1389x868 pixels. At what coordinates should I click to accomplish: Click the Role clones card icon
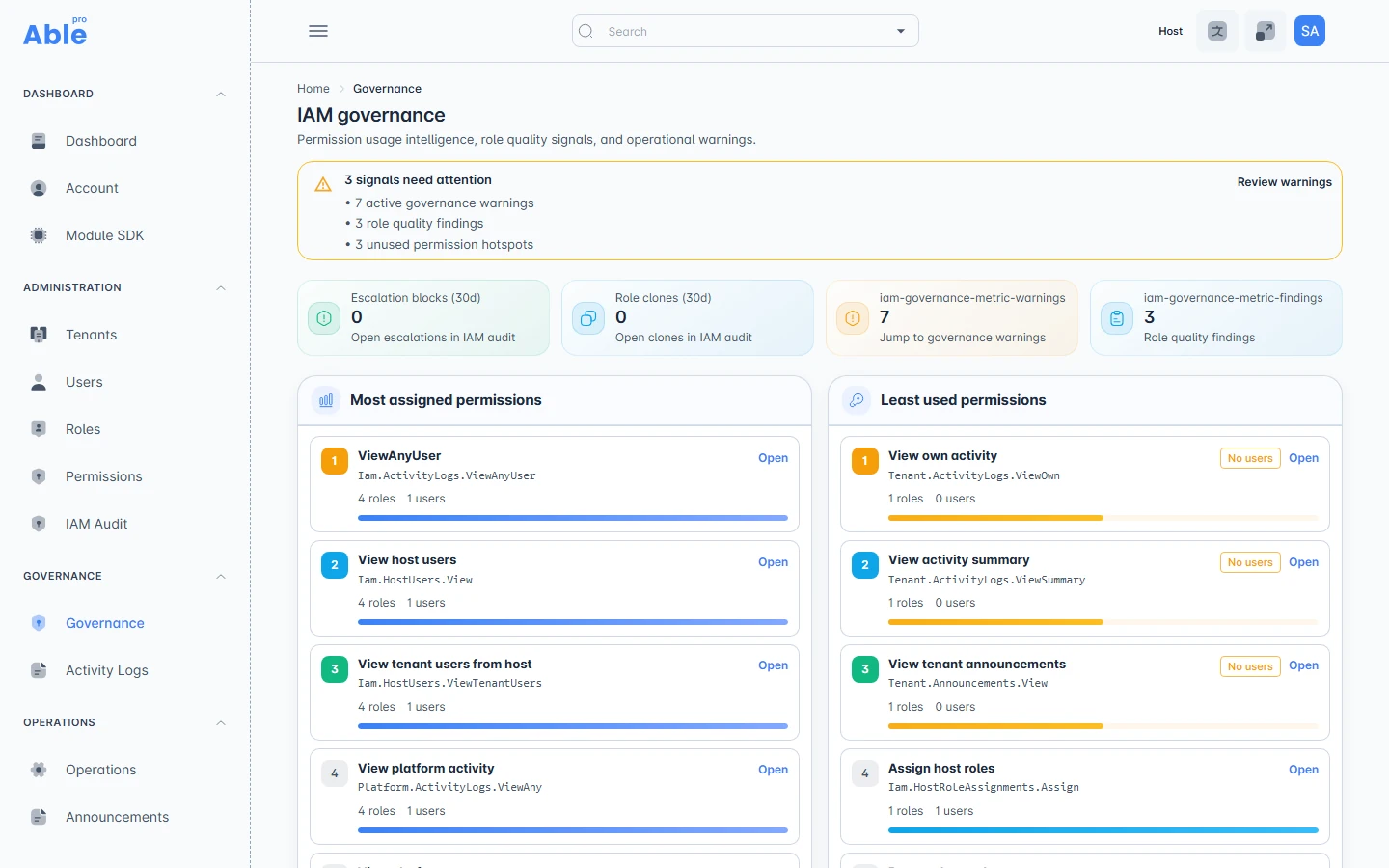pyautogui.click(x=588, y=318)
